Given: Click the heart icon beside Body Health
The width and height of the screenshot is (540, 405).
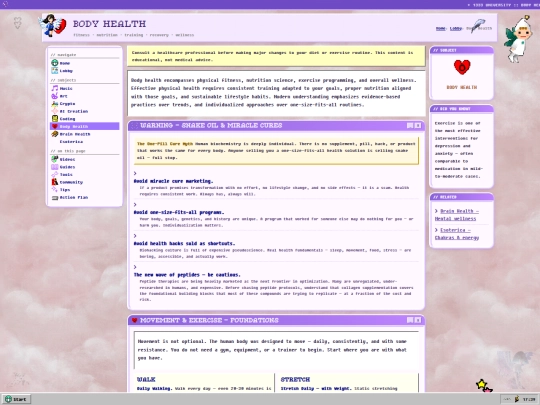Looking at the screenshot, I should pyautogui.click(x=55, y=126).
